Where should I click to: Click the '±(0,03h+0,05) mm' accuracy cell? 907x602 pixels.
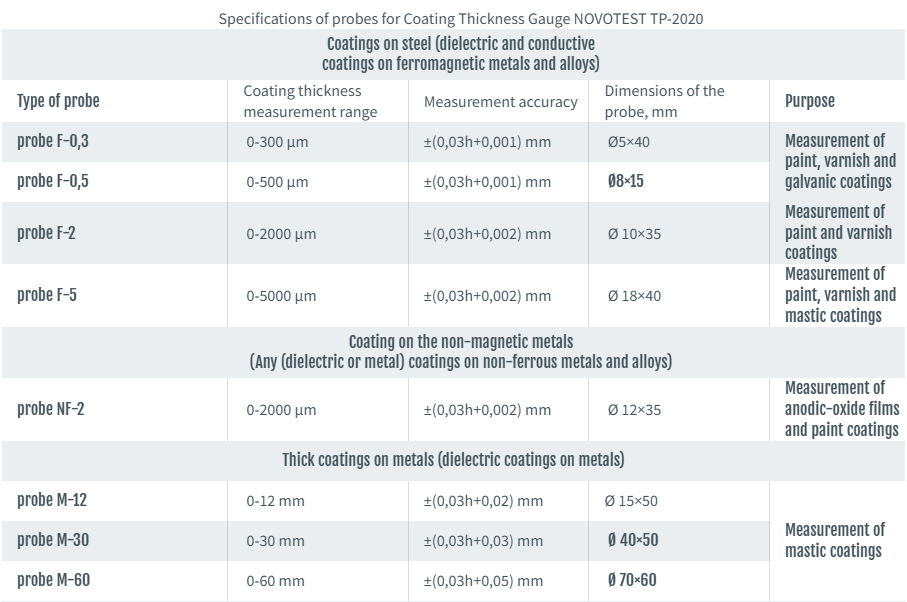[x=483, y=581]
